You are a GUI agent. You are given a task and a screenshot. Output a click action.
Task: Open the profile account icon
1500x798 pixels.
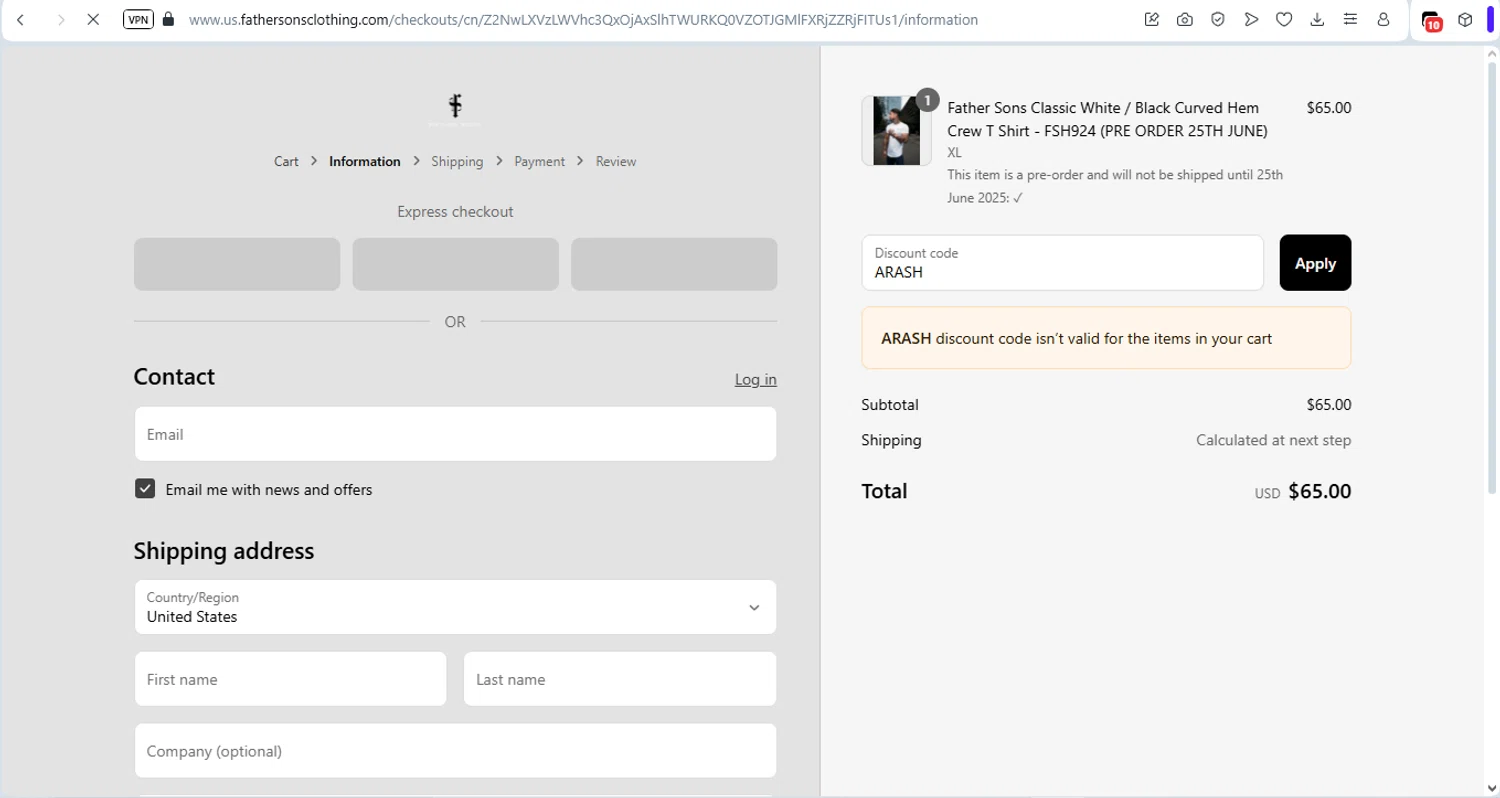[1384, 19]
